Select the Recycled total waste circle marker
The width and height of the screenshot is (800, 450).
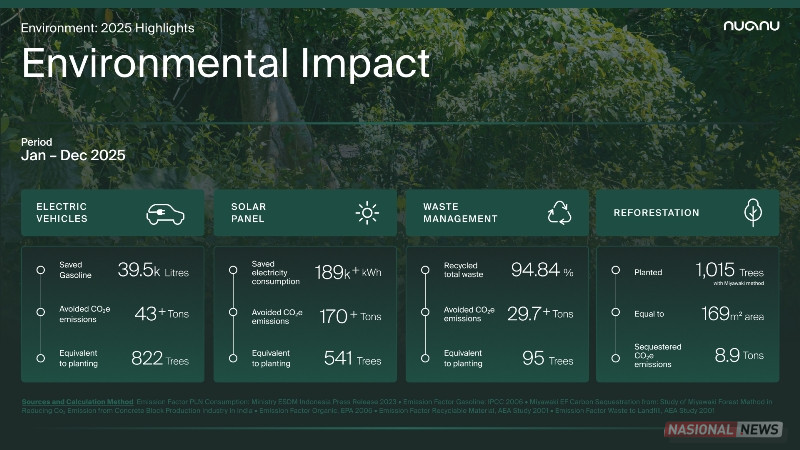tap(424, 270)
